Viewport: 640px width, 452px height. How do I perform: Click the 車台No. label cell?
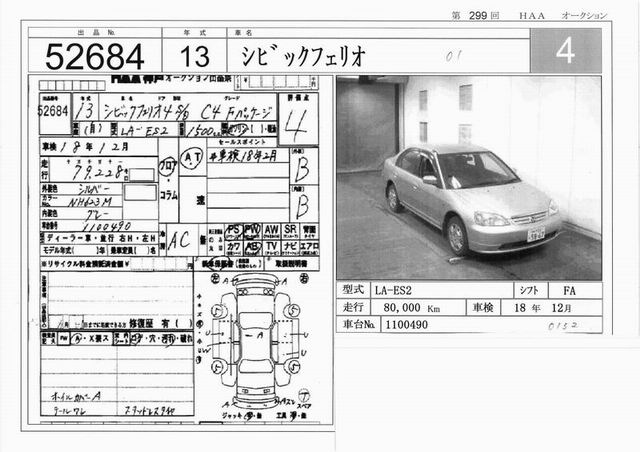click(358, 324)
